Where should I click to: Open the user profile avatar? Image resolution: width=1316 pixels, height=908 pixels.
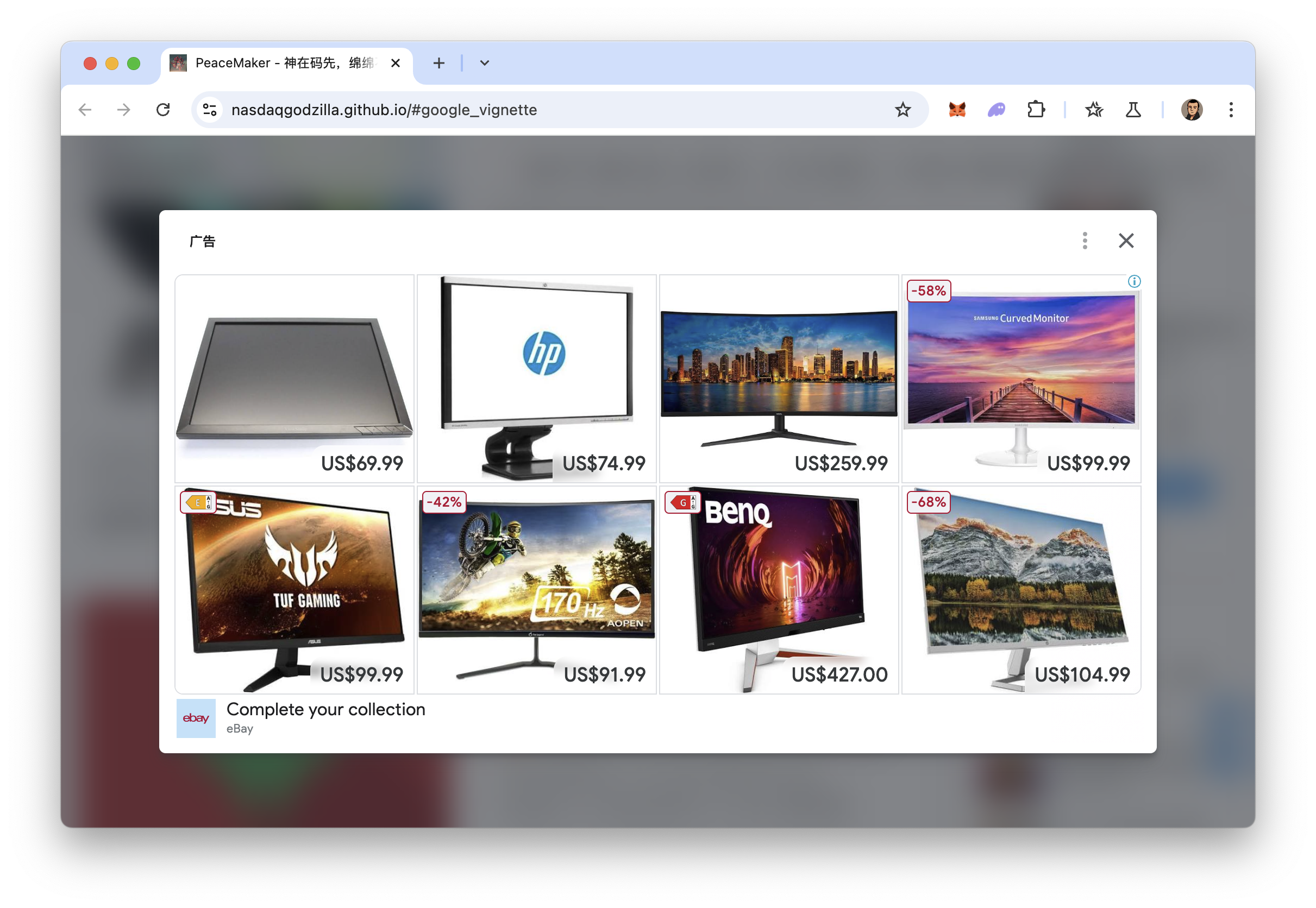tap(1192, 110)
